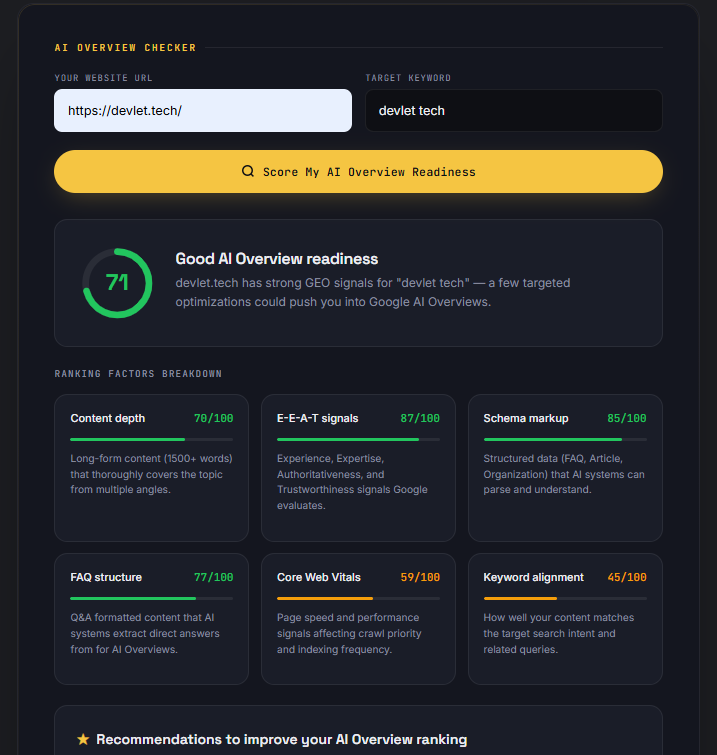Select the E-E-A-T signals card title
Viewport: 717px width, 755px height.
(317, 418)
